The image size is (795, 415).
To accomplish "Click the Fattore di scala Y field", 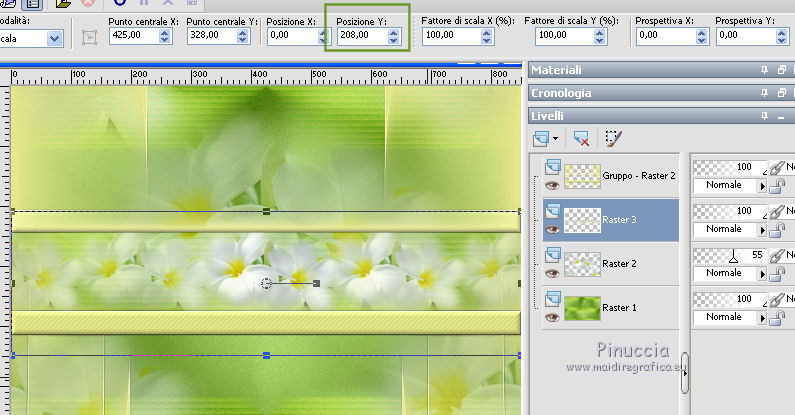I will [x=564, y=35].
